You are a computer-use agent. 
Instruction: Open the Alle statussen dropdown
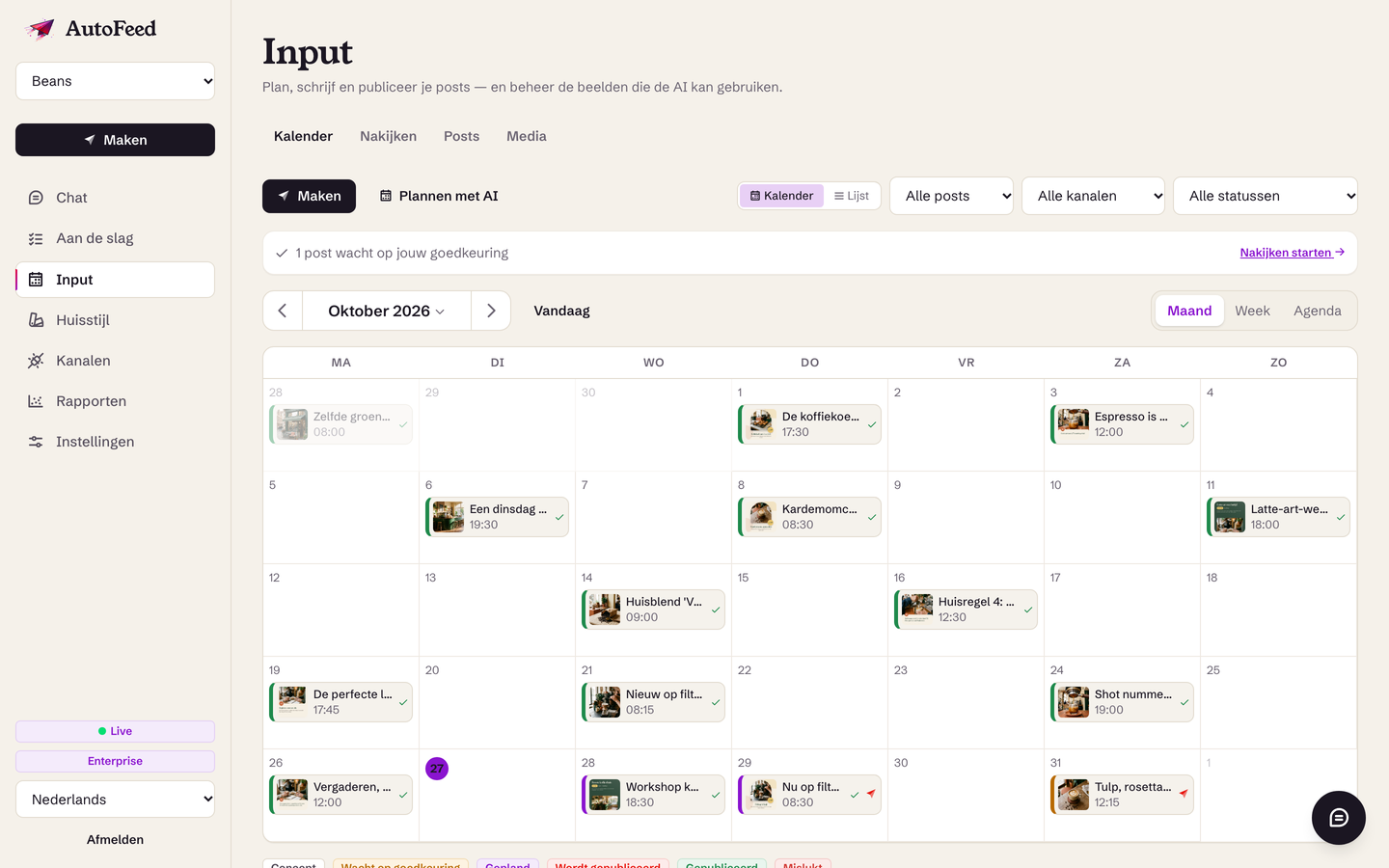pyautogui.click(x=1265, y=196)
